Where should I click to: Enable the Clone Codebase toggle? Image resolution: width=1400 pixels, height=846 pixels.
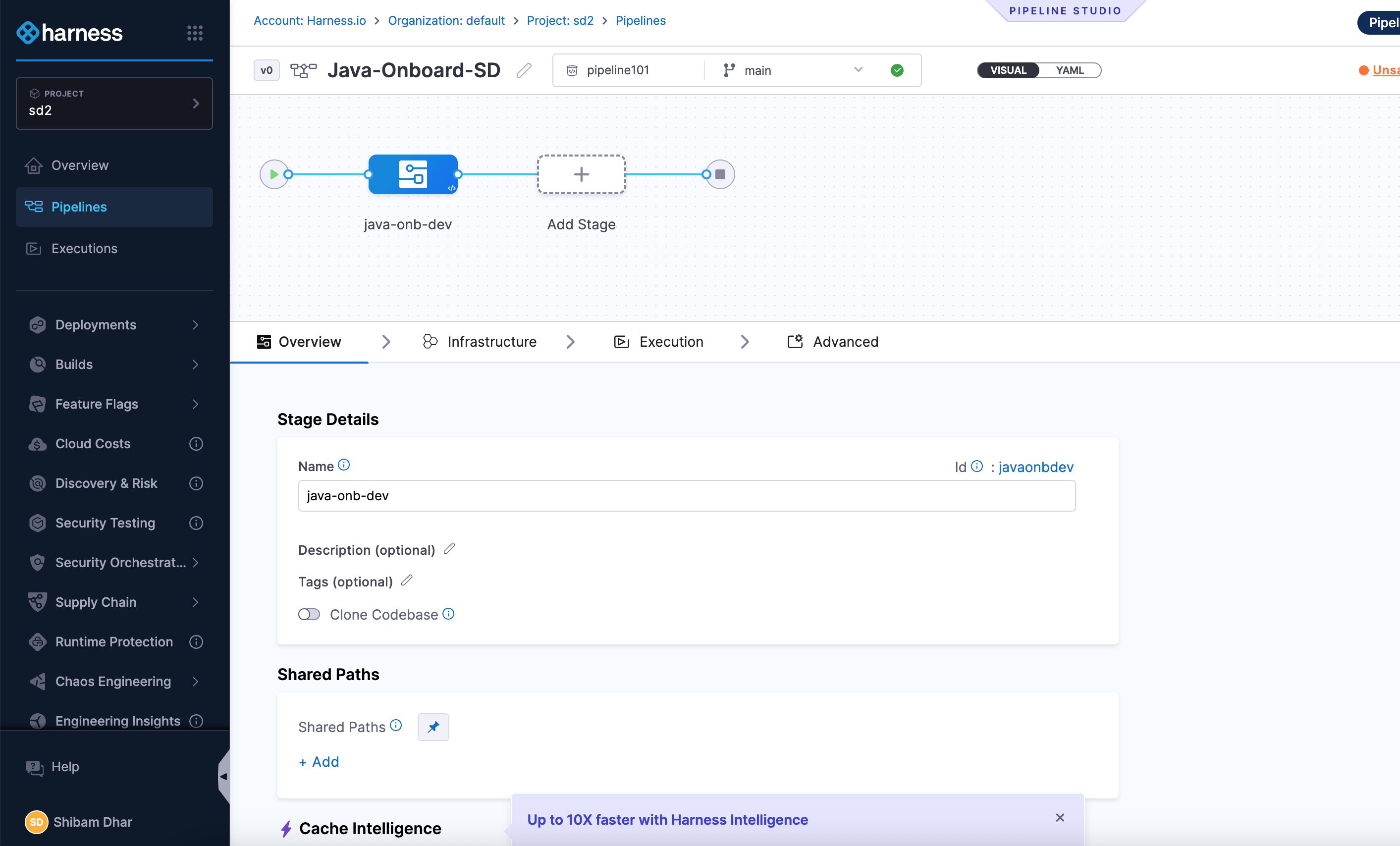click(309, 614)
